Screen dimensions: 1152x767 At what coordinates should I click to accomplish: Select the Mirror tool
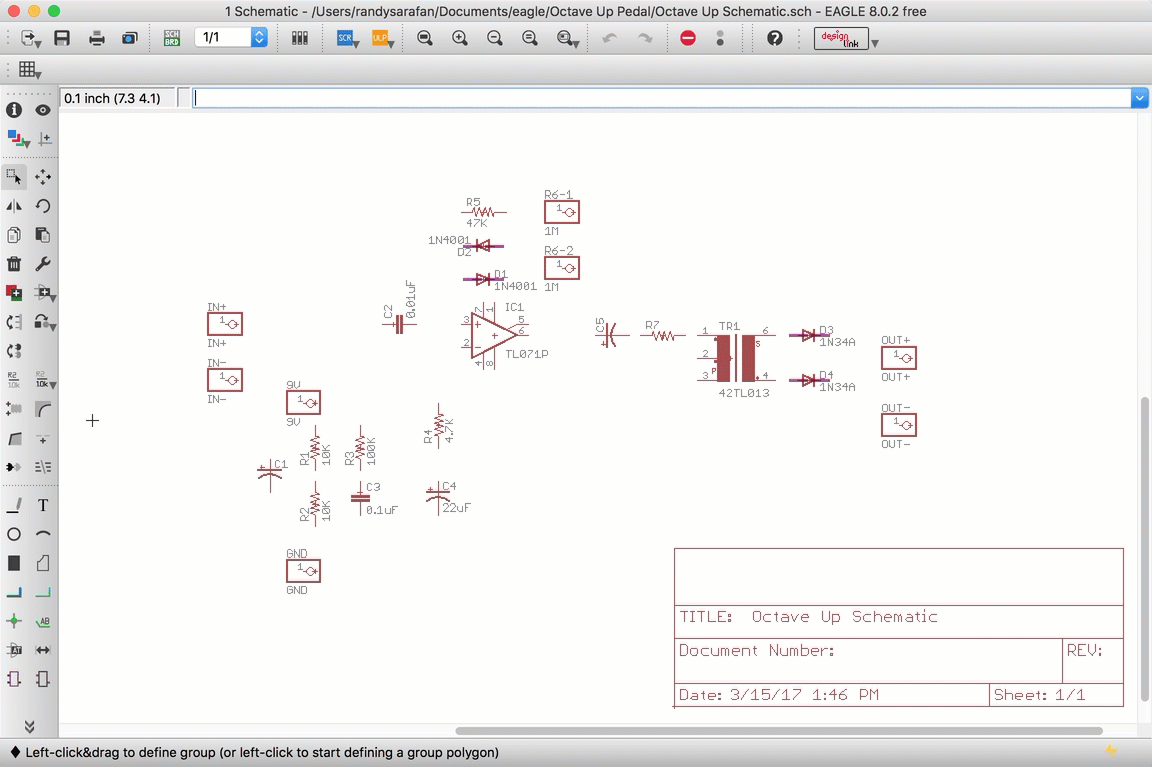pyautogui.click(x=14, y=206)
